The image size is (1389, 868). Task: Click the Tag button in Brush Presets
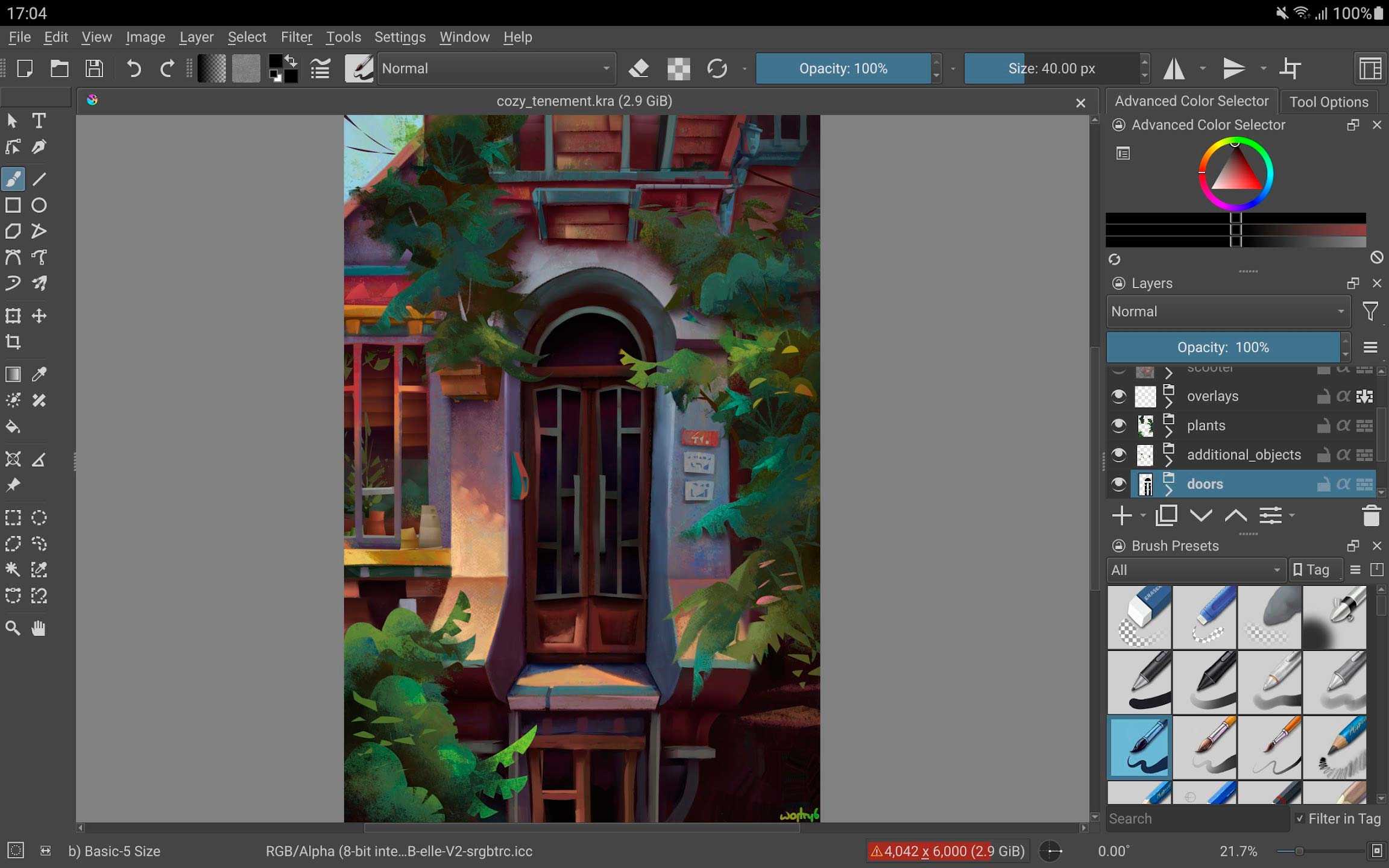[x=1312, y=570]
